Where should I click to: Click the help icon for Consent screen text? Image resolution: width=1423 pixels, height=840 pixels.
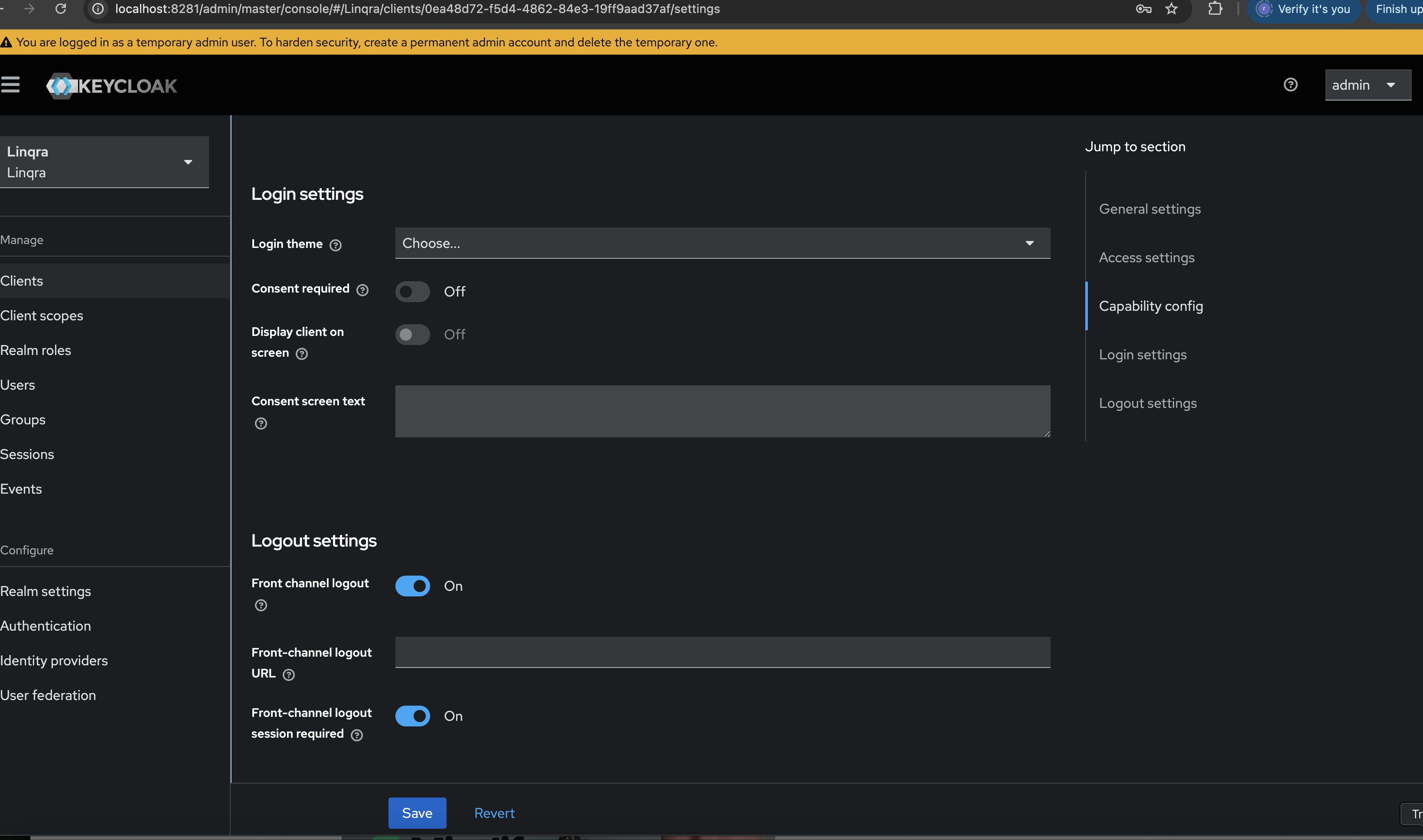(x=261, y=423)
